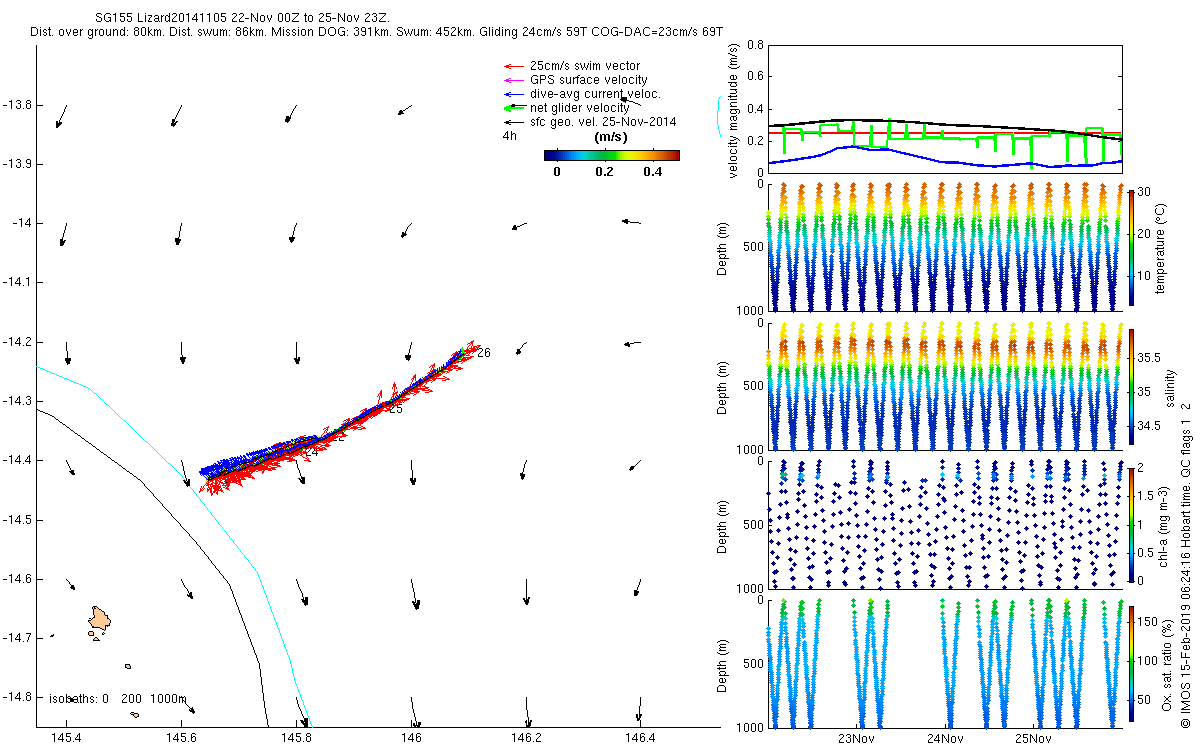The width and height of the screenshot is (1200, 750).
Task: Click the longitude tick '145.4'
Action: click(66, 738)
